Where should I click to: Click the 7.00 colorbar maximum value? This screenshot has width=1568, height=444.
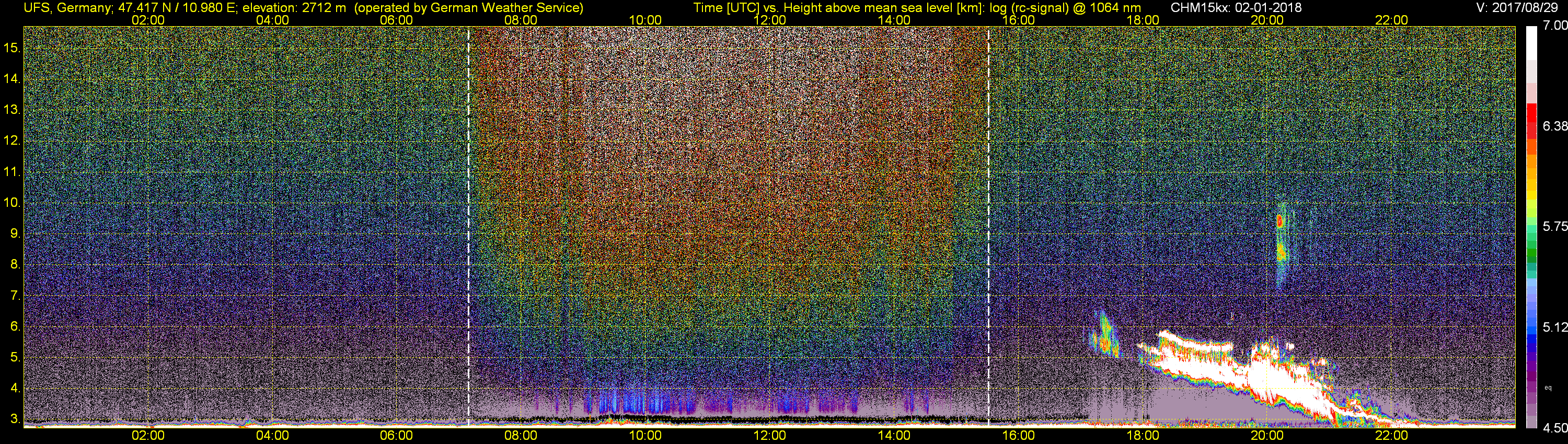1555,26
